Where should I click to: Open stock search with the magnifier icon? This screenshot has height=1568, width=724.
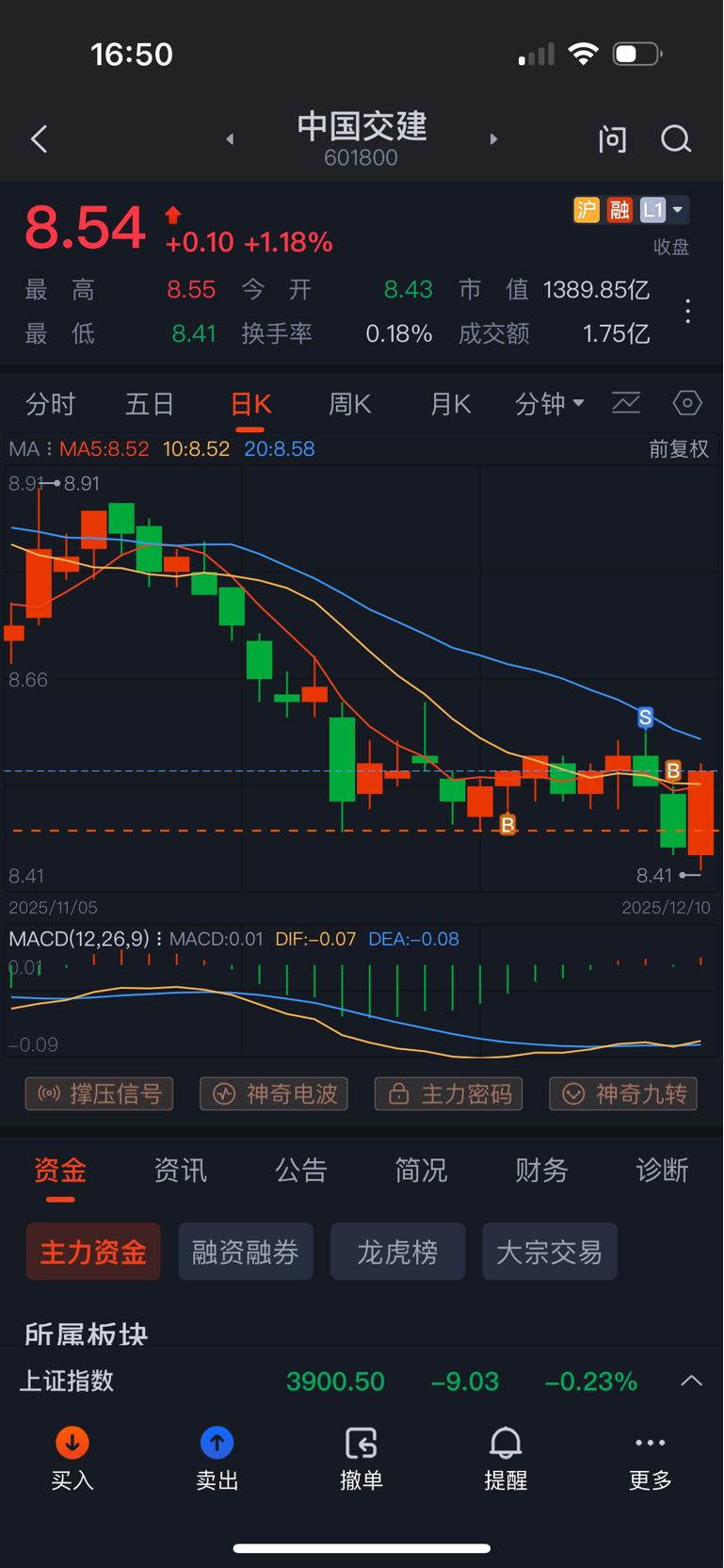(x=676, y=139)
